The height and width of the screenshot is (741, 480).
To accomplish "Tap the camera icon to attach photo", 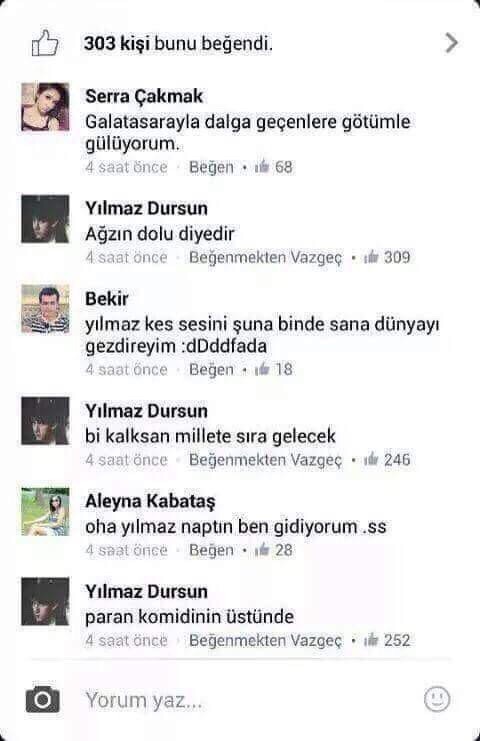I will [43, 699].
